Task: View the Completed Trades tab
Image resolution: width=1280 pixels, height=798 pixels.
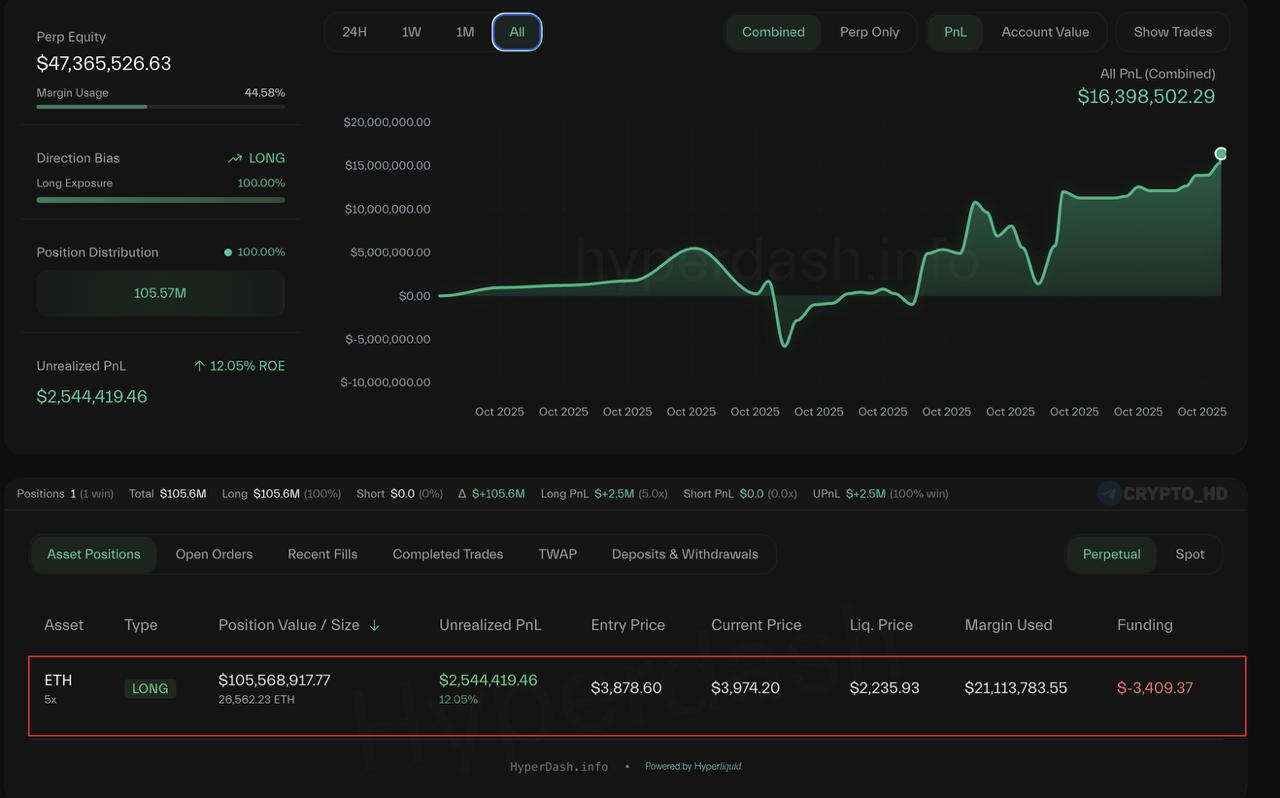Action: tap(447, 554)
